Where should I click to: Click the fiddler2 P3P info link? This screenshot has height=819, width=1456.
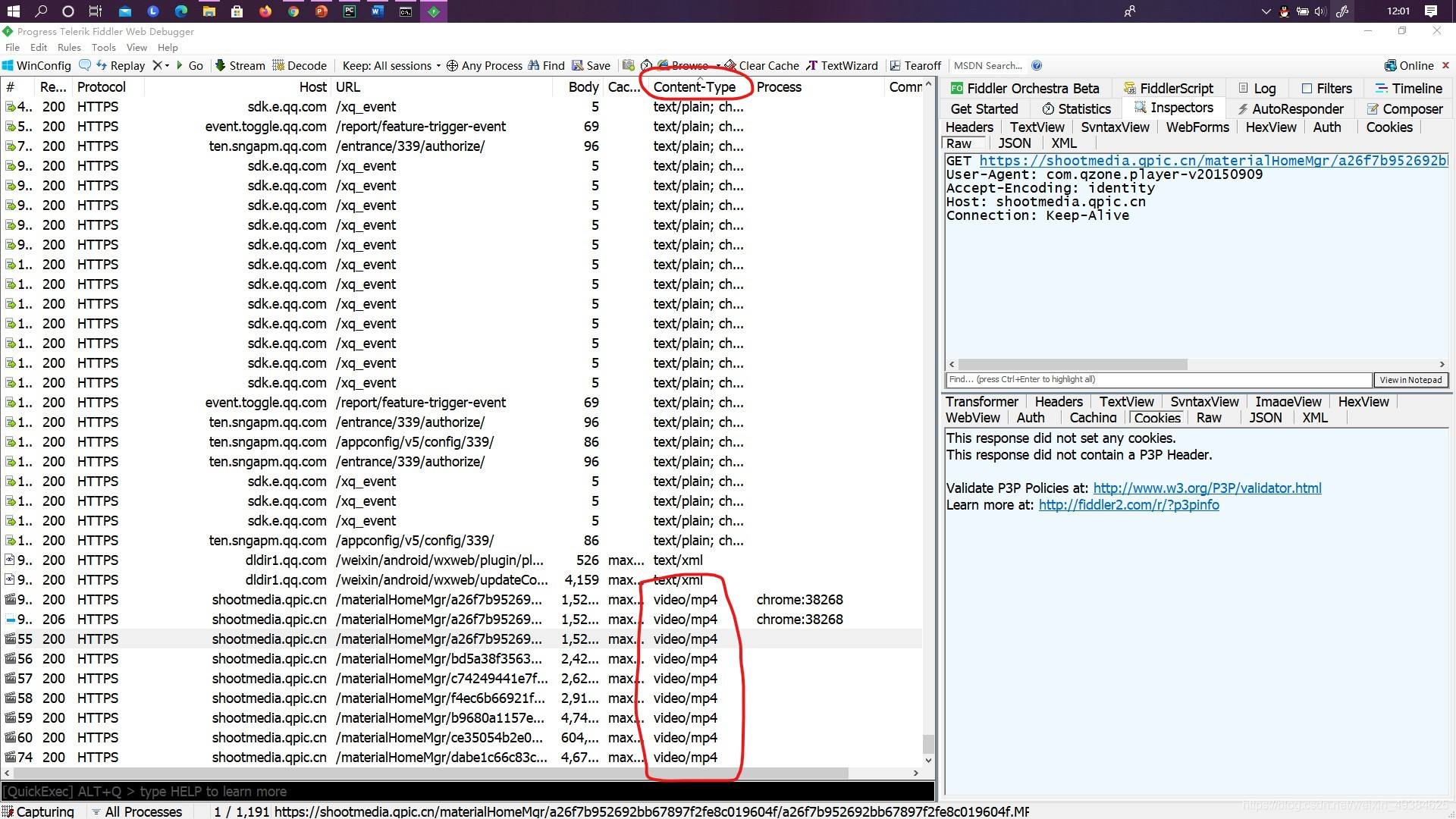pos(1128,505)
